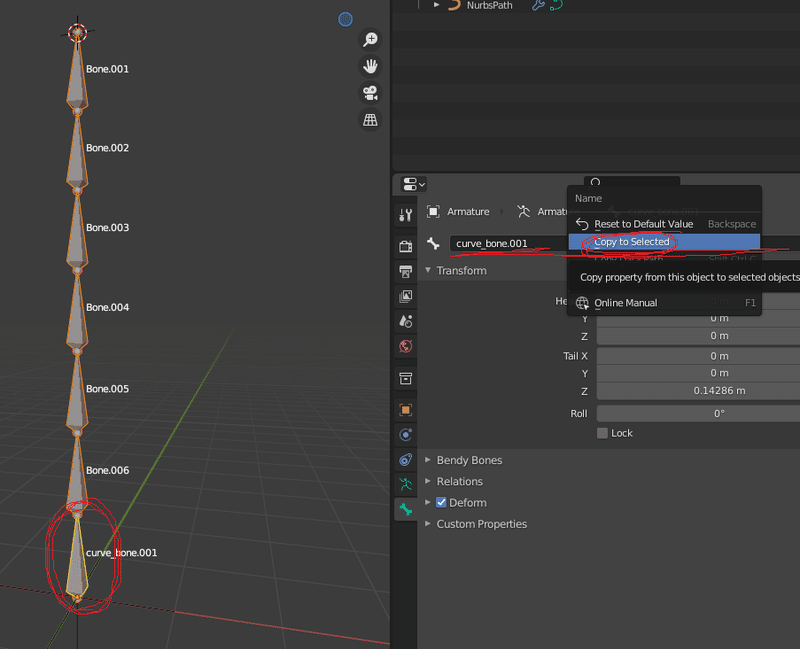Expand the Relations panel
Screen dimensions: 800x649
point(428,481)
